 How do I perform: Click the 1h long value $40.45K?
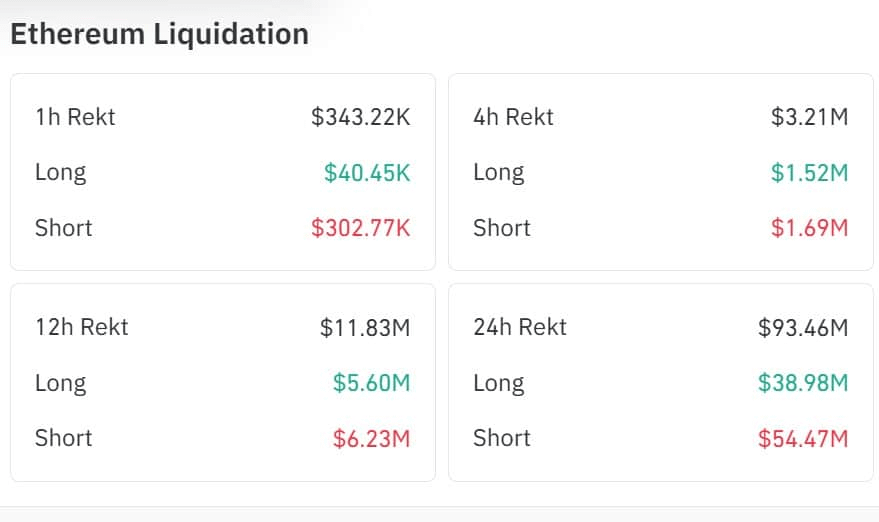pyautogui.click(x=366, y=173)
